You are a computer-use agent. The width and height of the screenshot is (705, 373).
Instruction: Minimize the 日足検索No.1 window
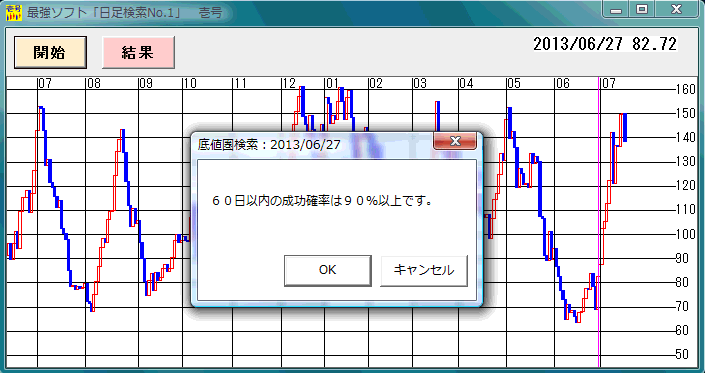[x=616, y=9]
